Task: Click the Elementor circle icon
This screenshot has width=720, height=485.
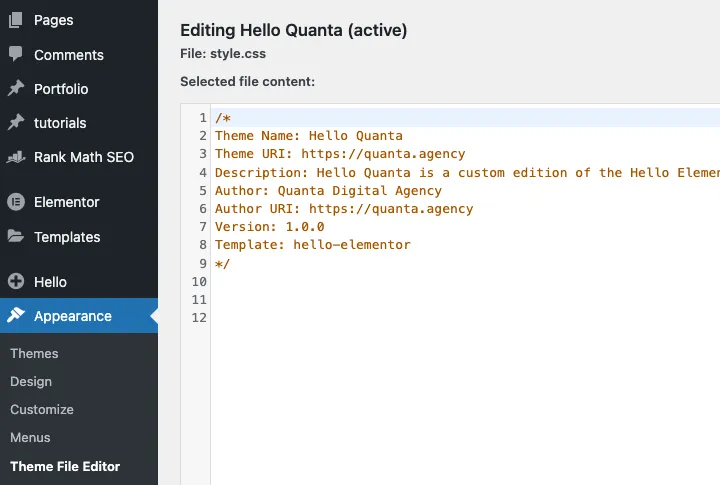Action: pos(16,202)
